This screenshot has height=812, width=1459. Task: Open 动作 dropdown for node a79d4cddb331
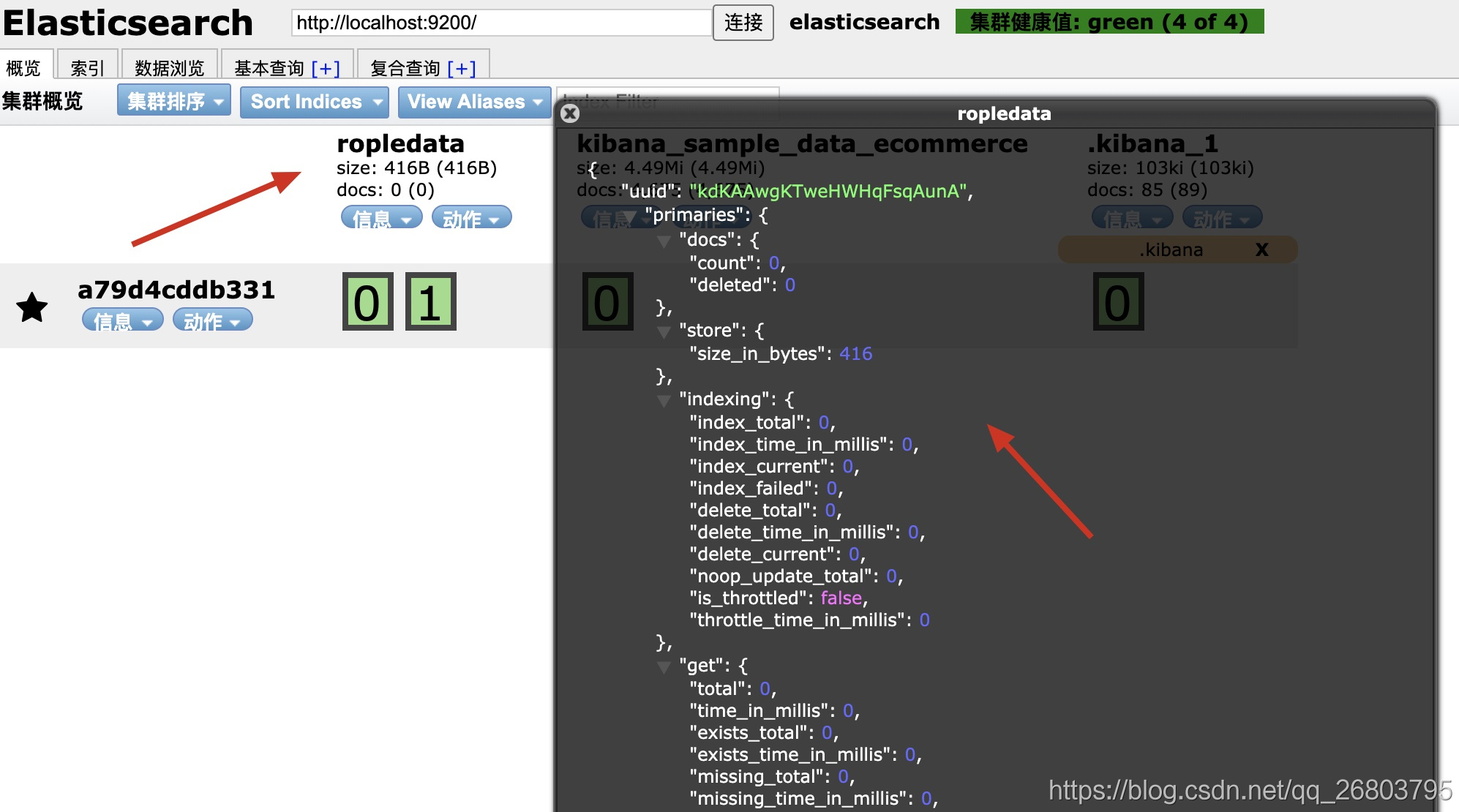[212, 320]
